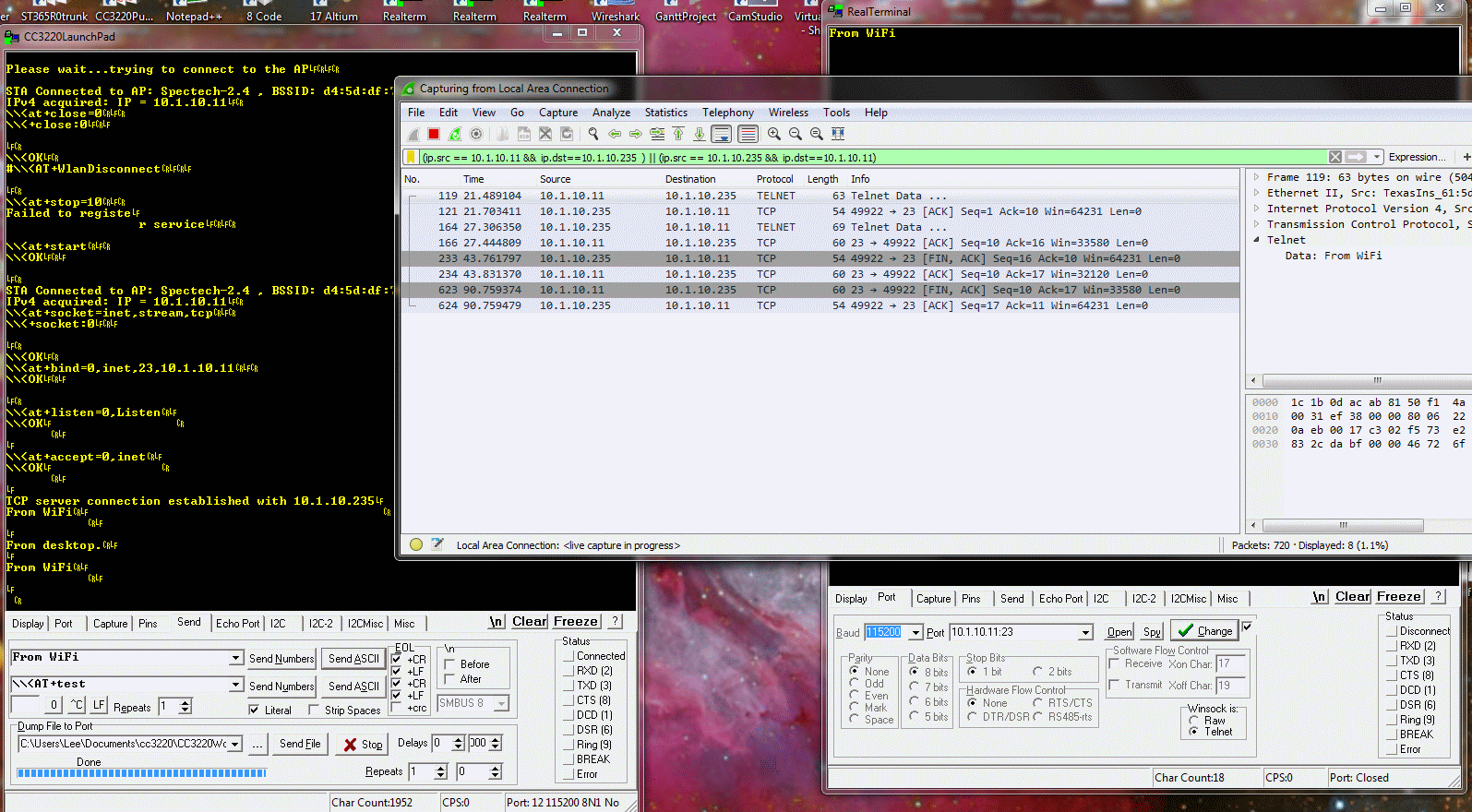Collapse the Telnet tree node
Image resolution: width=1472 pixels, height=812 pixels.
(1256, 240)
